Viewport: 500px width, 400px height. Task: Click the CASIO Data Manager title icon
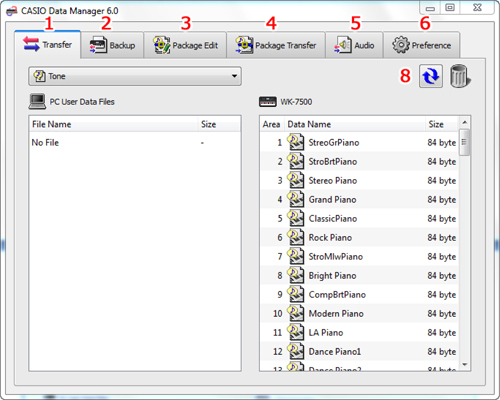point(12,11)
